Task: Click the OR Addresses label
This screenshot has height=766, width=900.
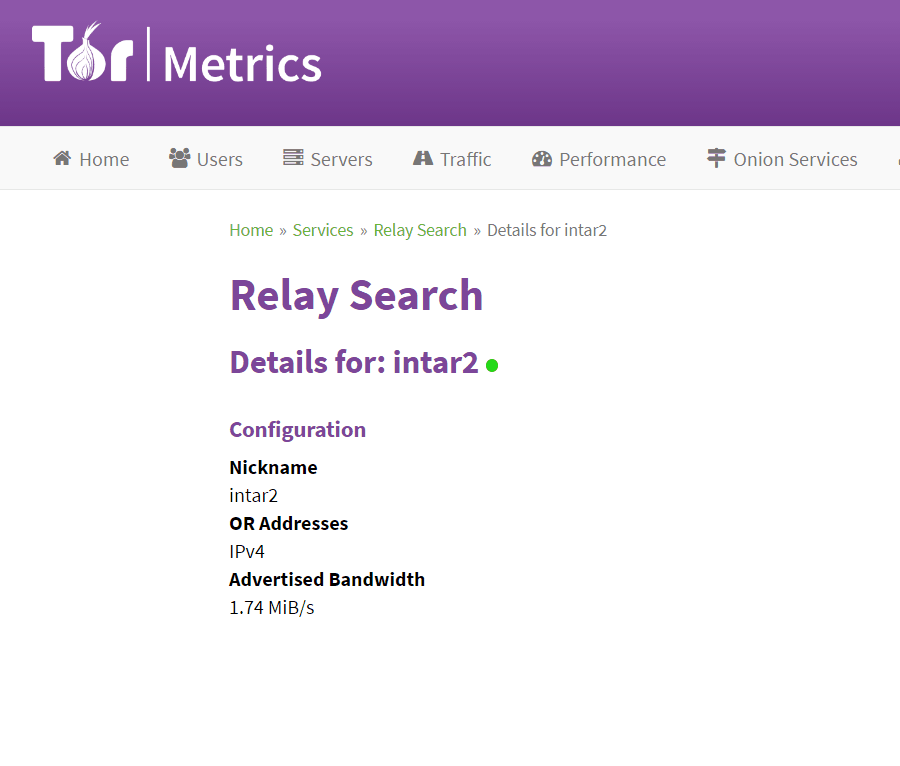Action: (x=289, y=523)
